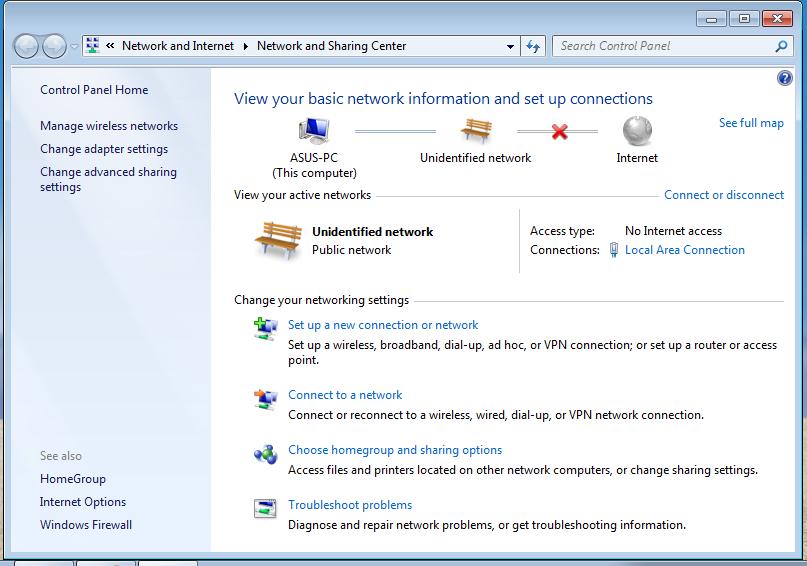Open HomeGroup under See also

click(x=73, y=479)
